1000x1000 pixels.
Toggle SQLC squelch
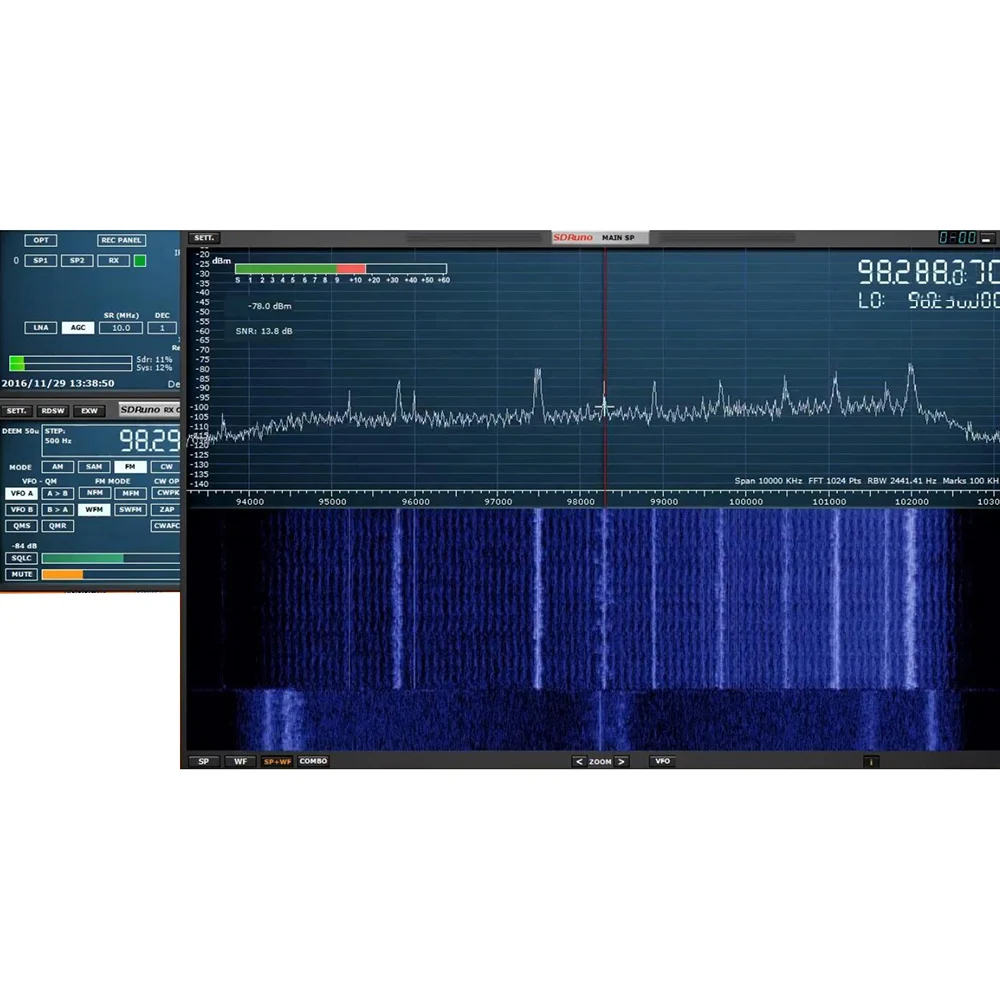(21, 558)
